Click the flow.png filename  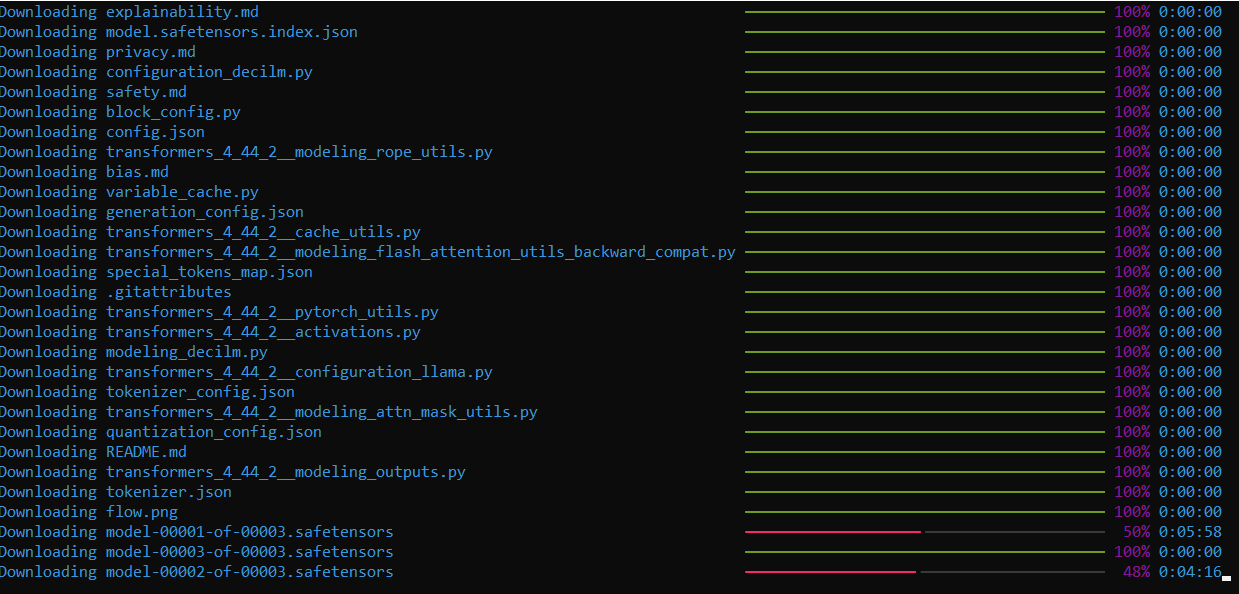tap(142, 512)
